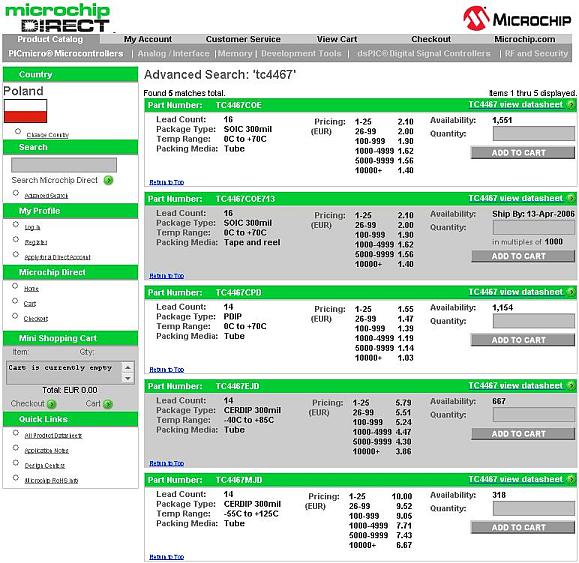Click mini cart scroll down arrow
Viewport: 579px width, 563px height.
pyautogui.click(x=128, y=378)
